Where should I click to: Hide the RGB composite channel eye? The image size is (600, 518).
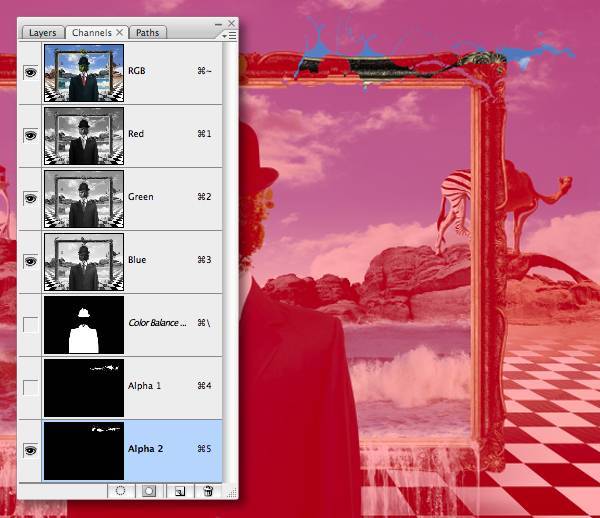coord(31,72)
